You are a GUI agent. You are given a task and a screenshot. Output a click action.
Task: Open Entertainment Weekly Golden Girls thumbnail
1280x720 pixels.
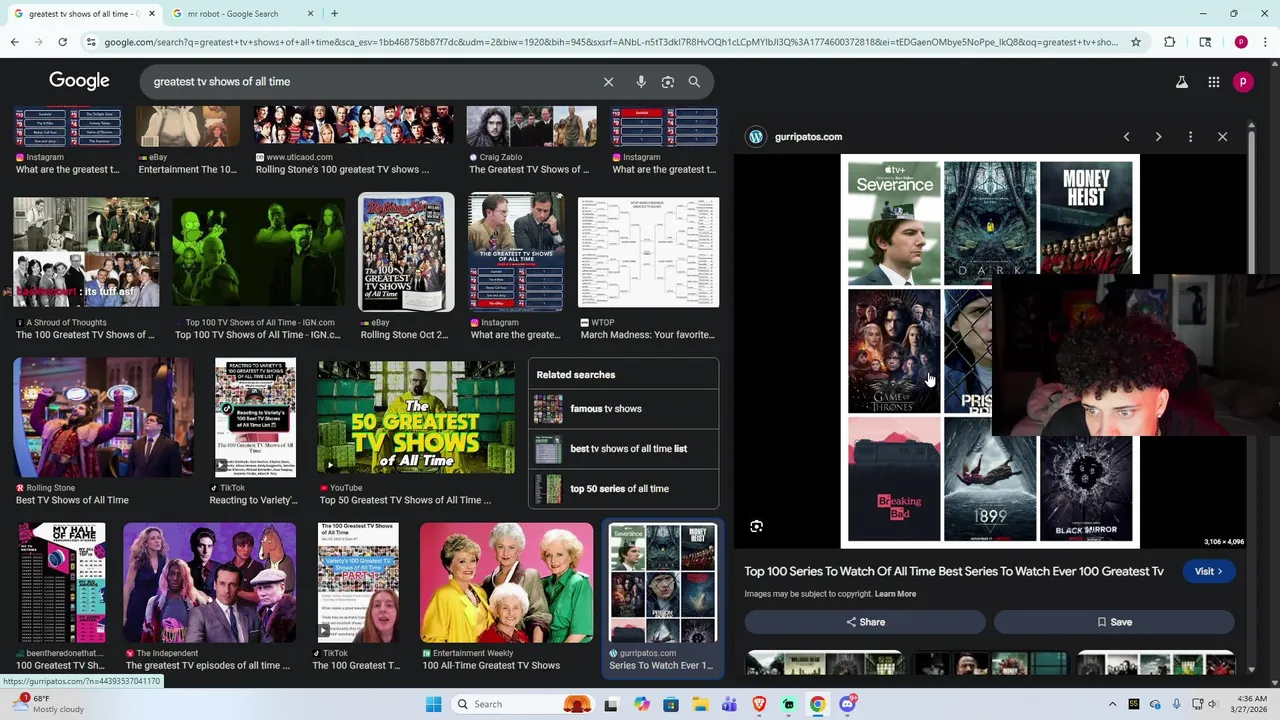[506, 582]
